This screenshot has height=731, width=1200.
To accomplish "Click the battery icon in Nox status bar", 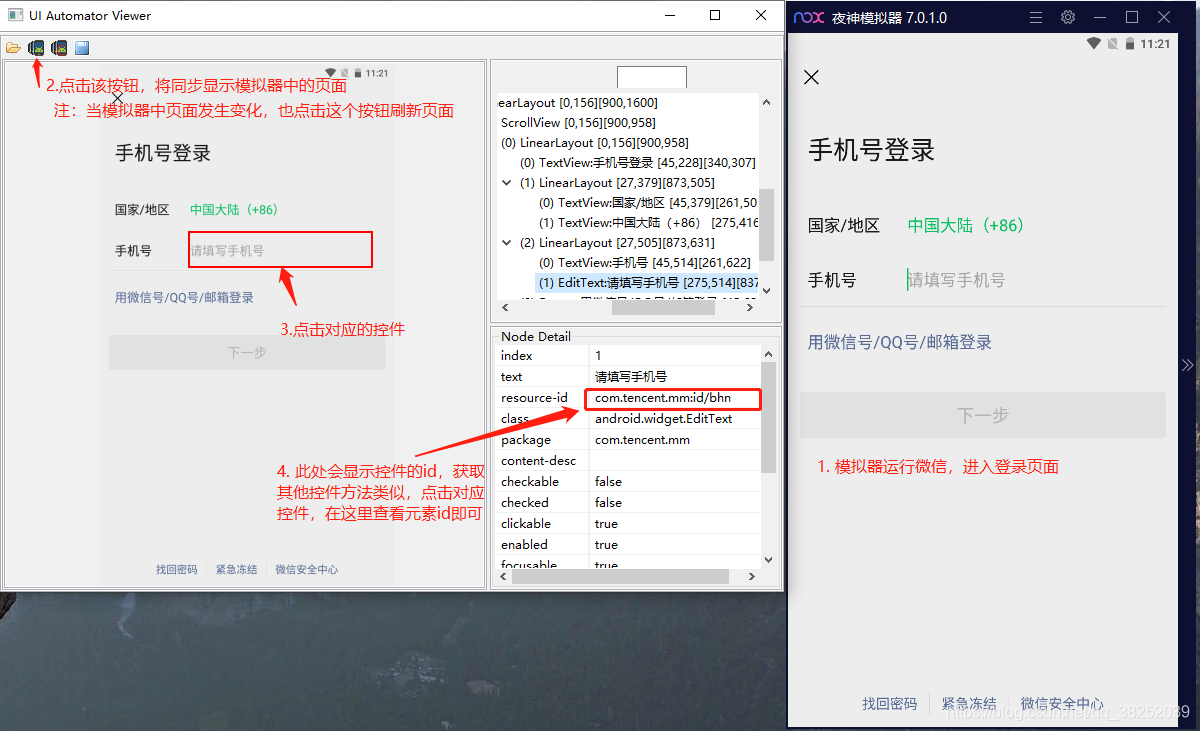I will click(x=1129, y=44).
